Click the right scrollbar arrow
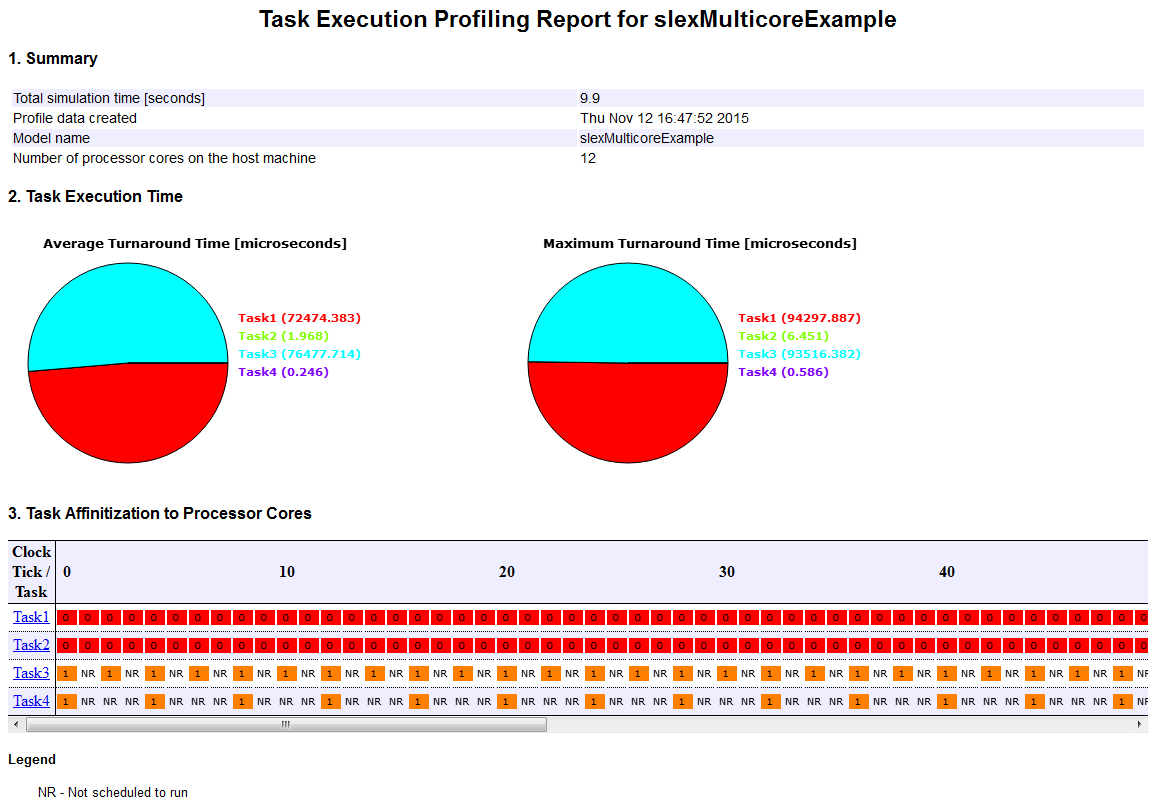1155x806 pixels. 1140,724
